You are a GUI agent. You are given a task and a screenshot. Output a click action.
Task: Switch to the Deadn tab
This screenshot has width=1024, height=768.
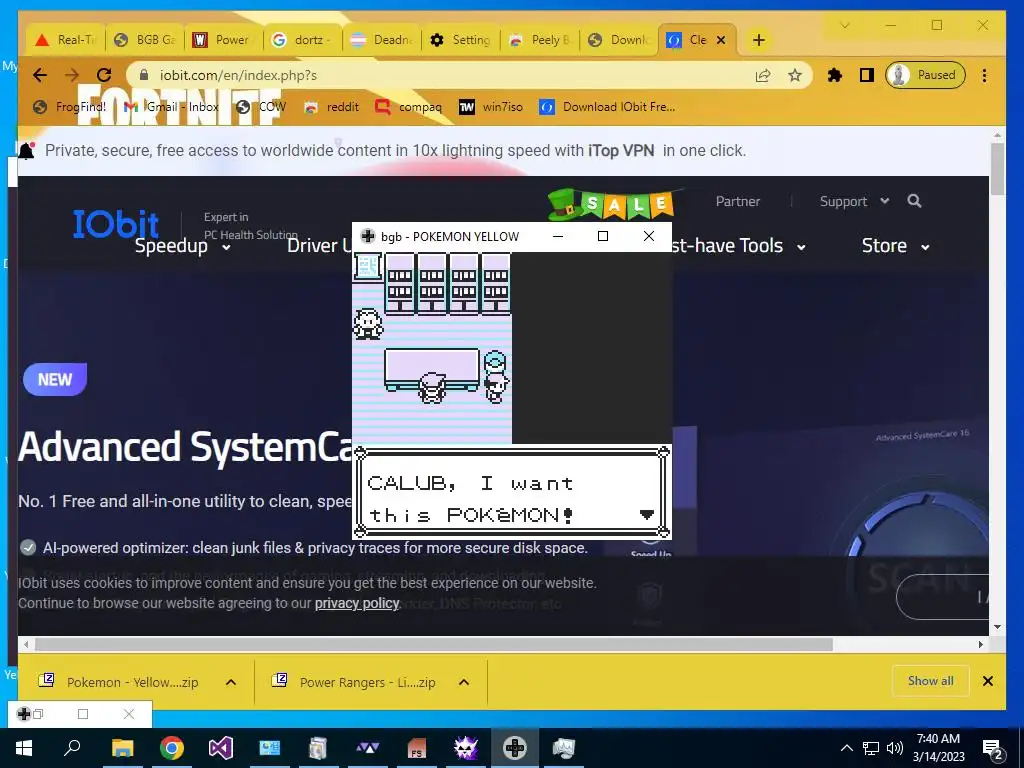(381, 40)
